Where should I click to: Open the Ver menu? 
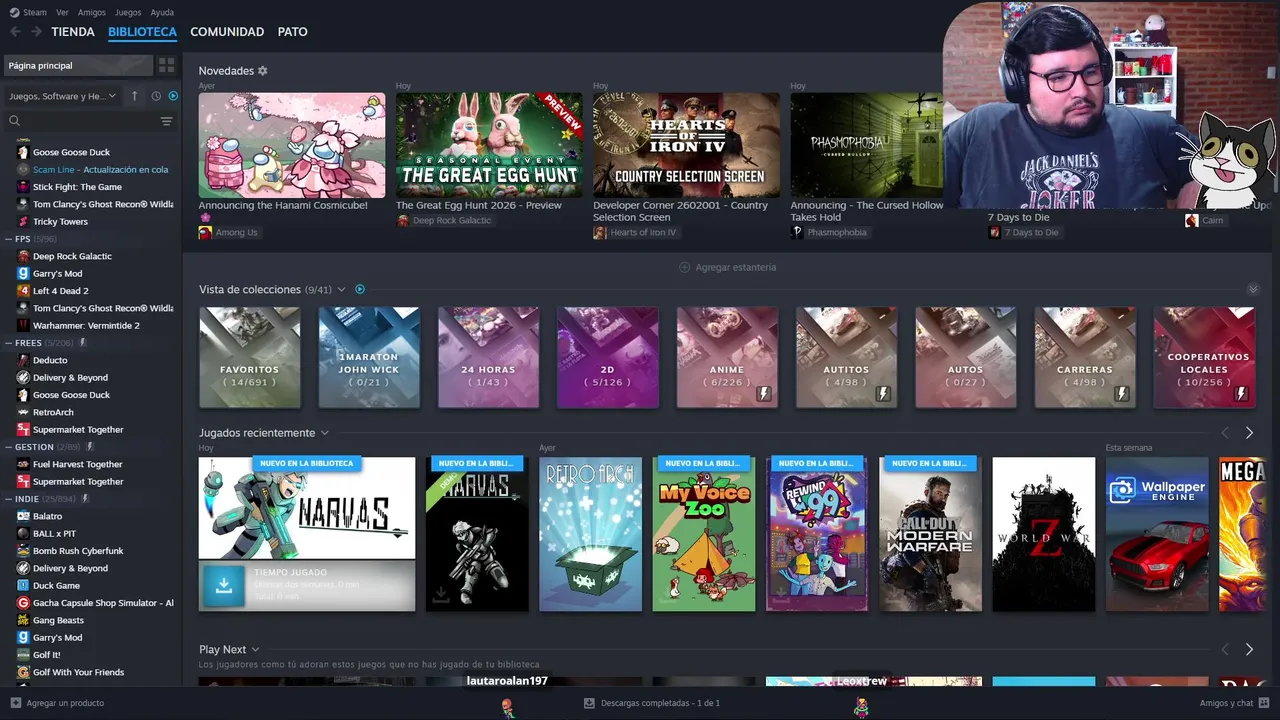point(63,12)
